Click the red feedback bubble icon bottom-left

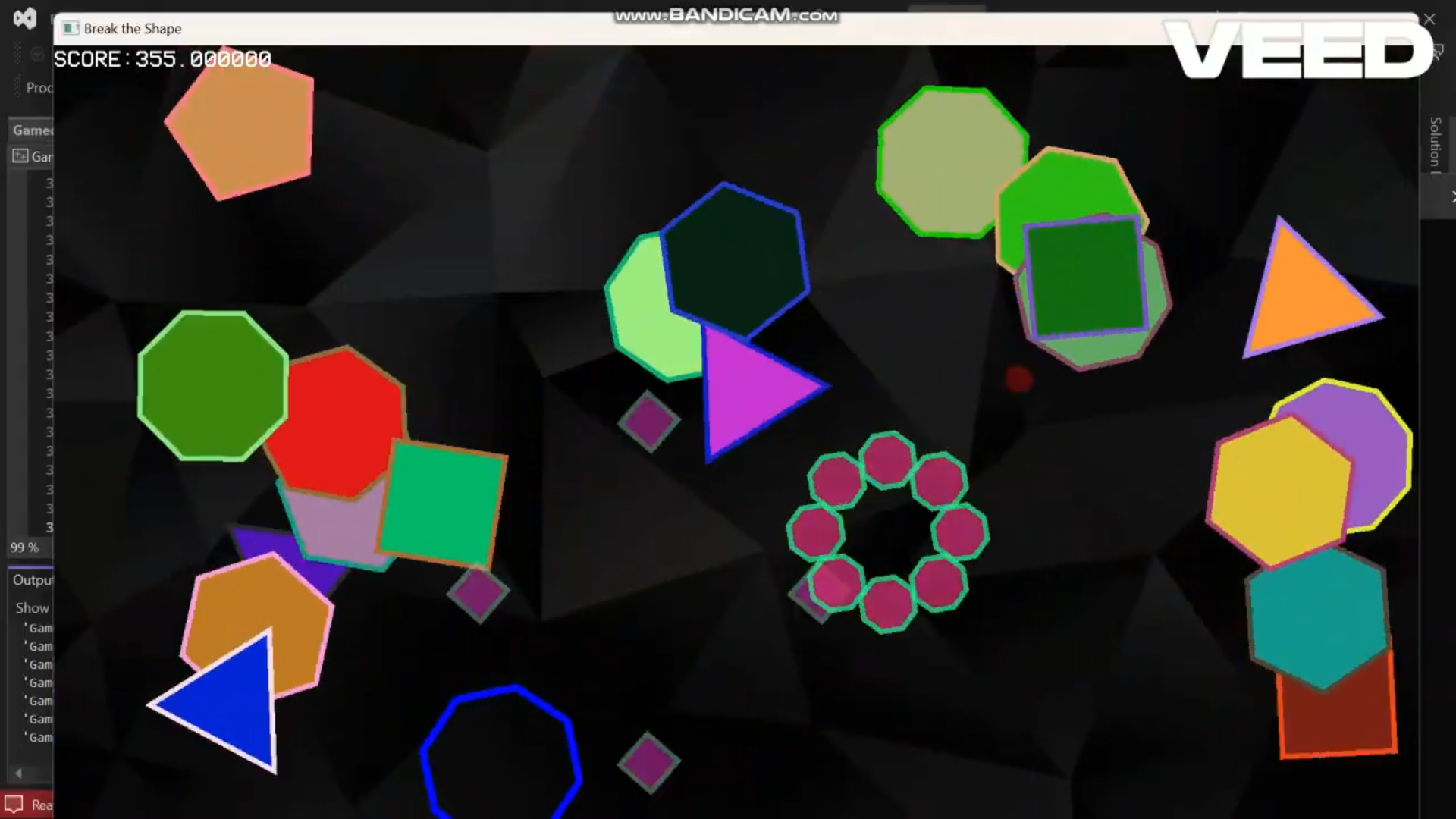(14, 802)
